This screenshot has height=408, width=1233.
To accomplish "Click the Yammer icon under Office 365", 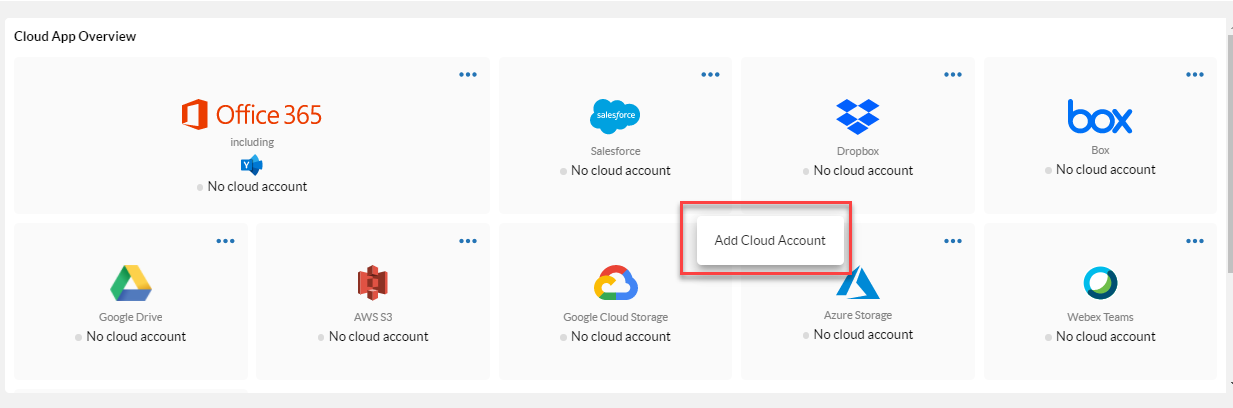I will 251,165.
